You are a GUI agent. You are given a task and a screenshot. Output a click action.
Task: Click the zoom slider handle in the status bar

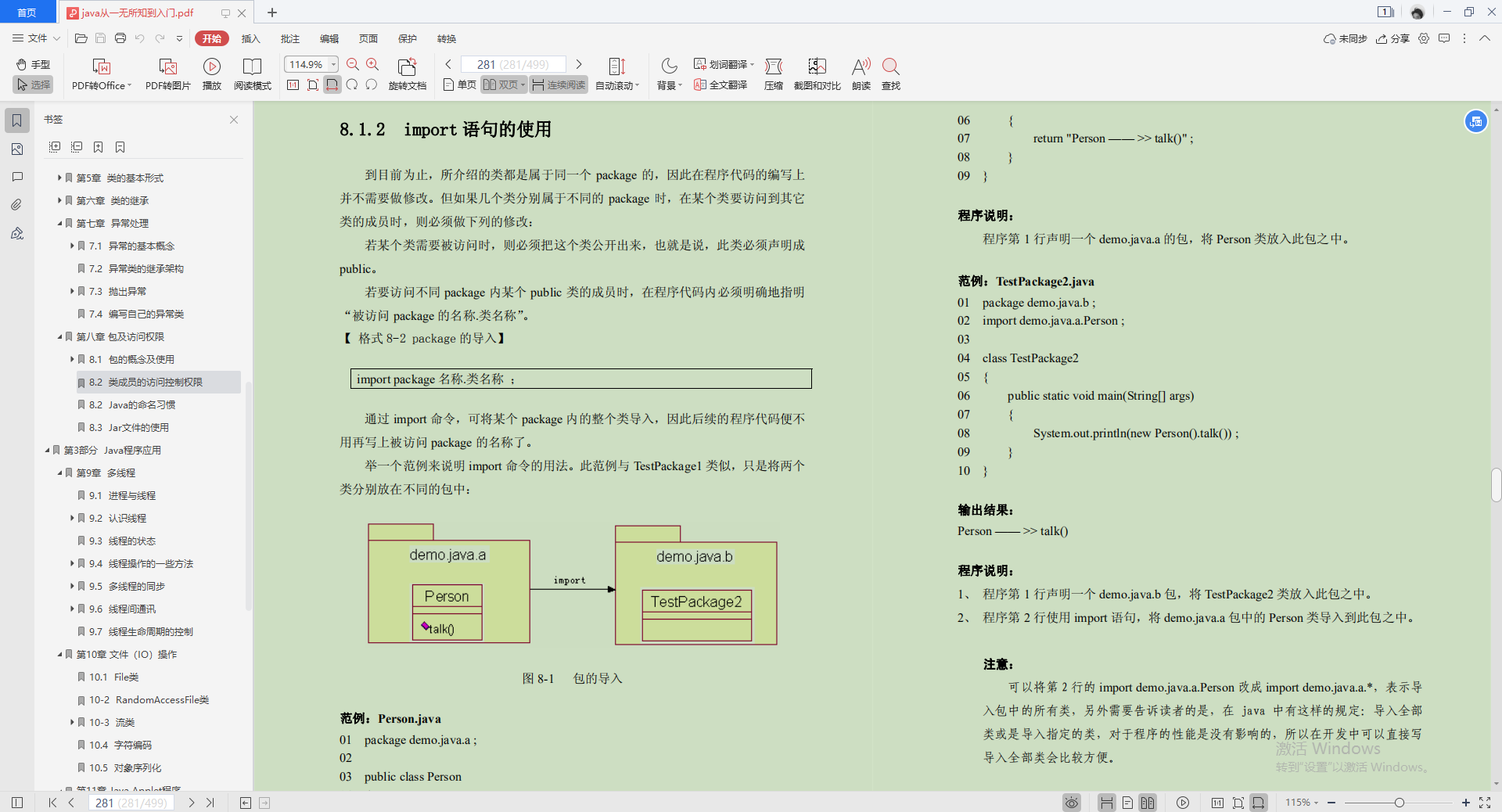[x=1400, y=803]
